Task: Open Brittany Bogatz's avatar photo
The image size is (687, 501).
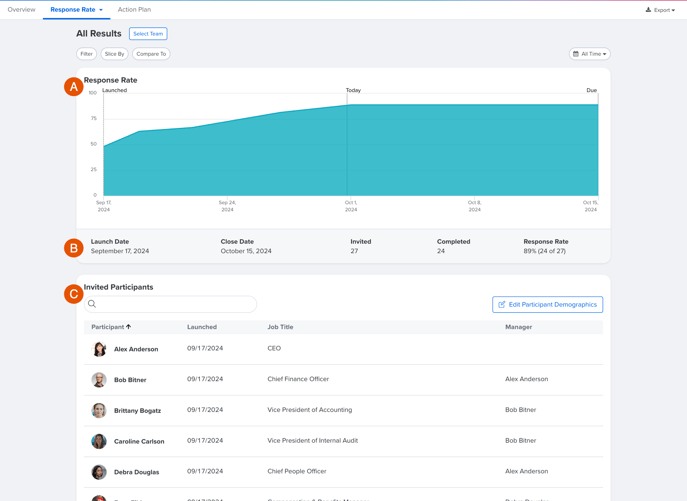Action: (99, 411)
